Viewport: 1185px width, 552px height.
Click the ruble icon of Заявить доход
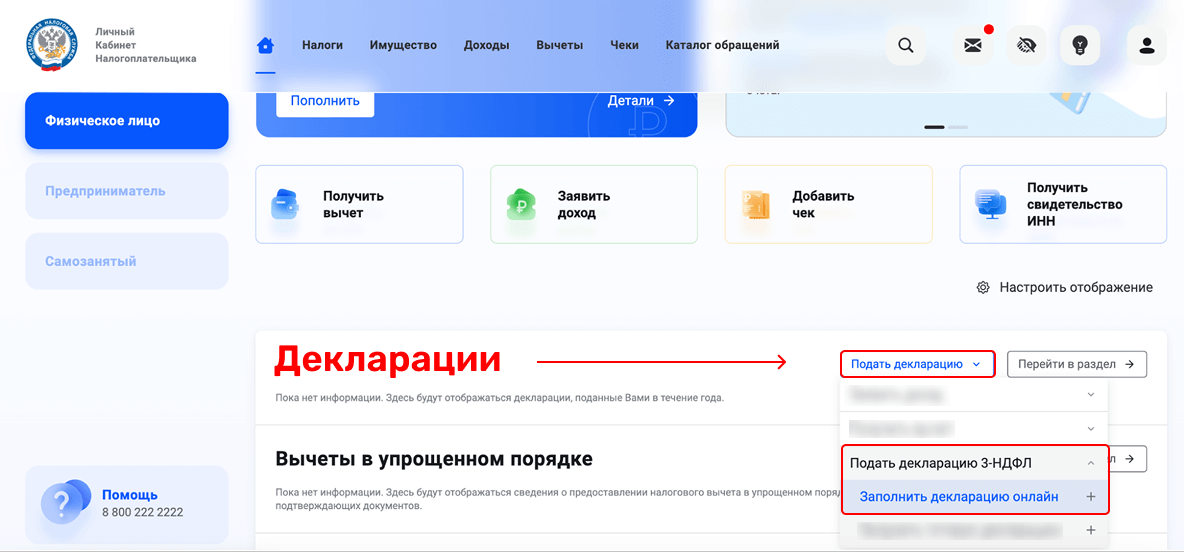pyautogui.click(x=521, y=205)
